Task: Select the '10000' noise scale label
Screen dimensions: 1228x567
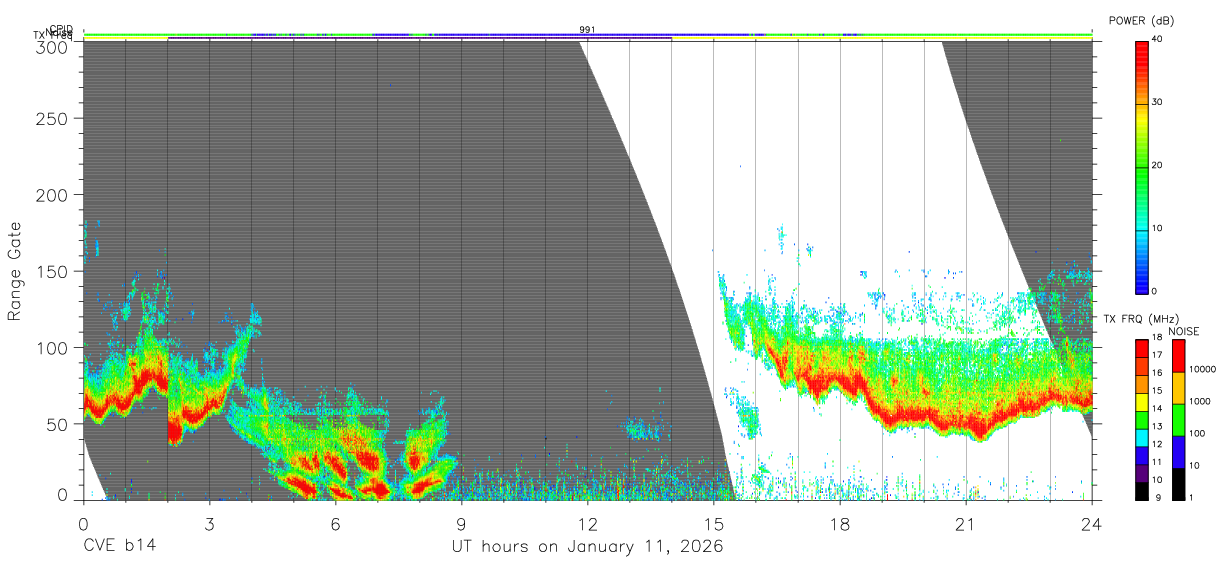Action: pyautogui.click(x=1201, y=369)
